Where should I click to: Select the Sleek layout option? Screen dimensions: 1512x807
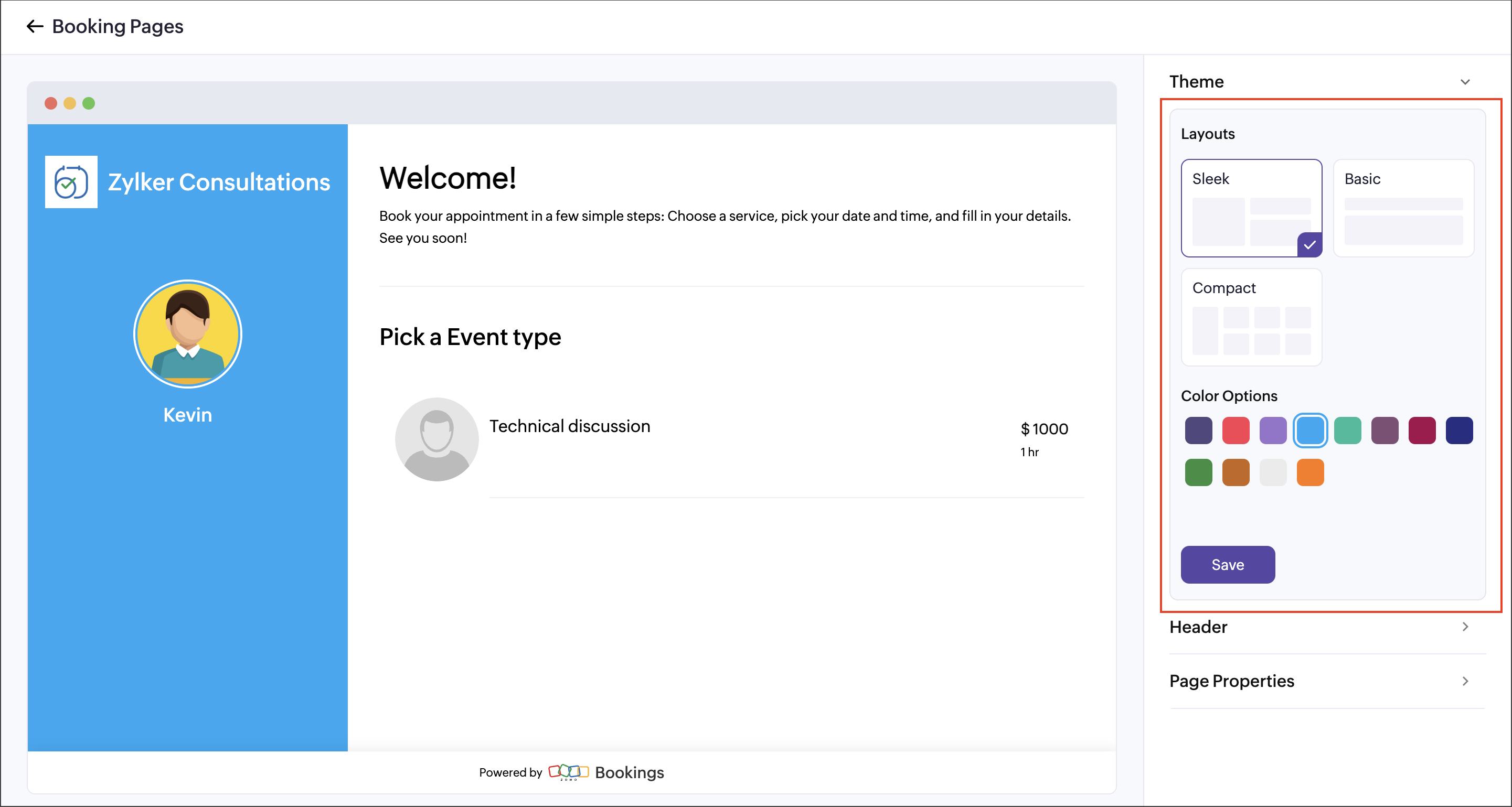pyautogui.click(x=1251, y=208)
